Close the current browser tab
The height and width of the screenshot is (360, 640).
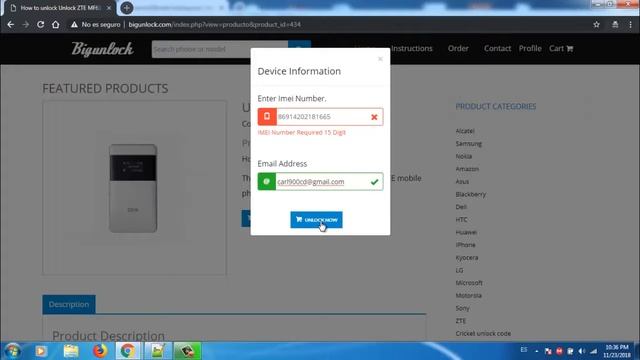pos(109,8)
